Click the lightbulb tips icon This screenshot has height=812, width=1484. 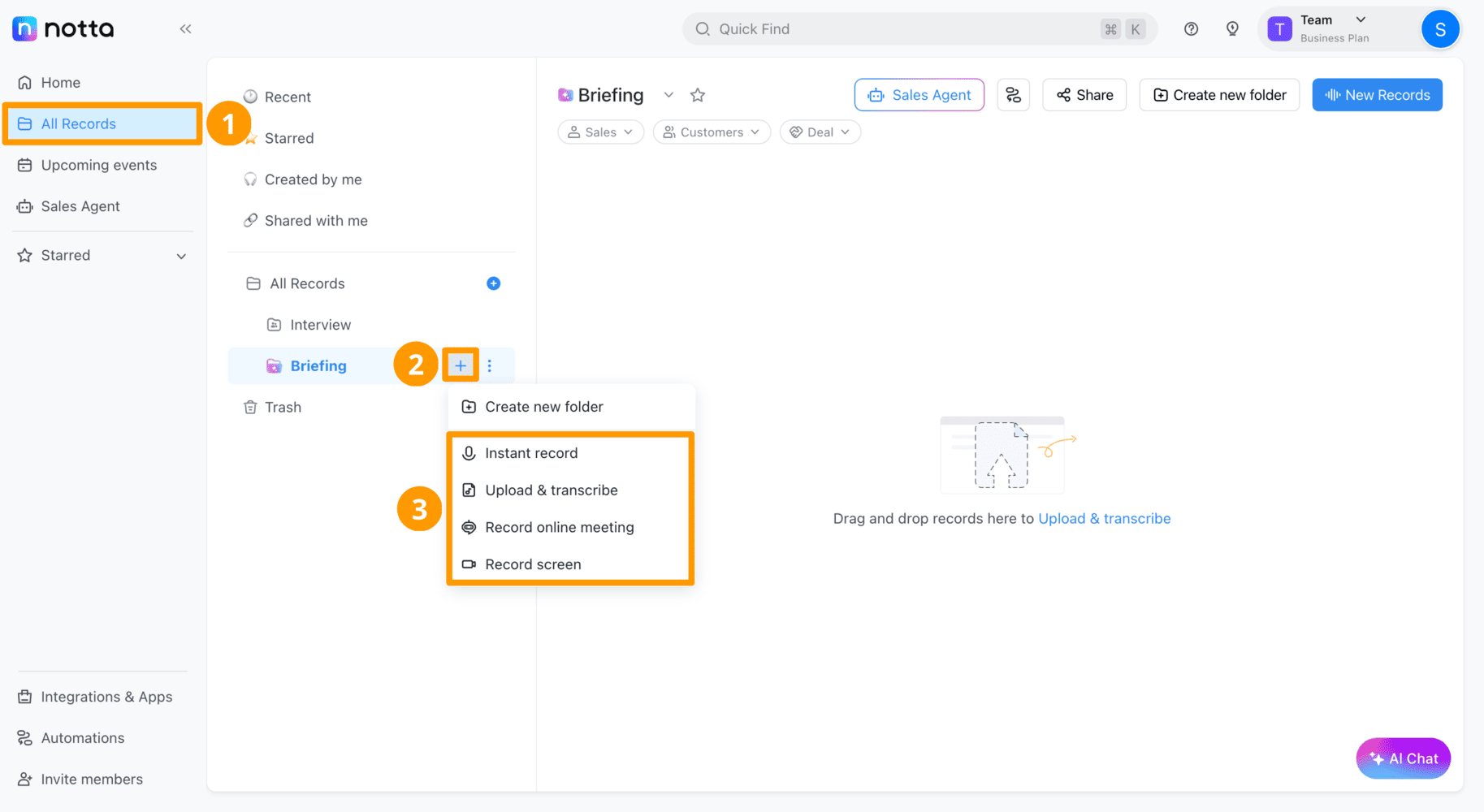(x=1232, y=29)
